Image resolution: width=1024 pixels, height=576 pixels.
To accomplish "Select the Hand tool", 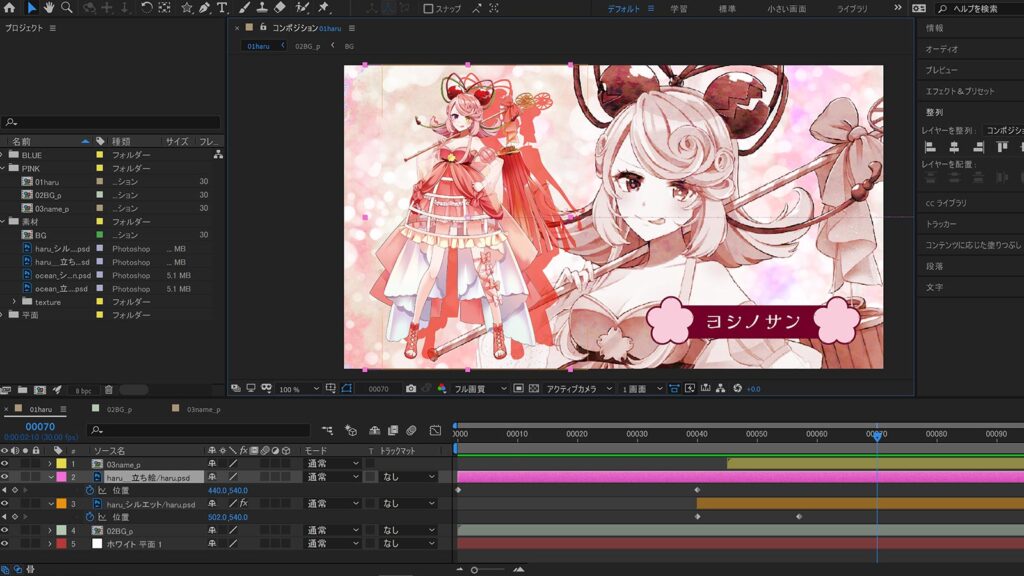I will pos(49,8).
